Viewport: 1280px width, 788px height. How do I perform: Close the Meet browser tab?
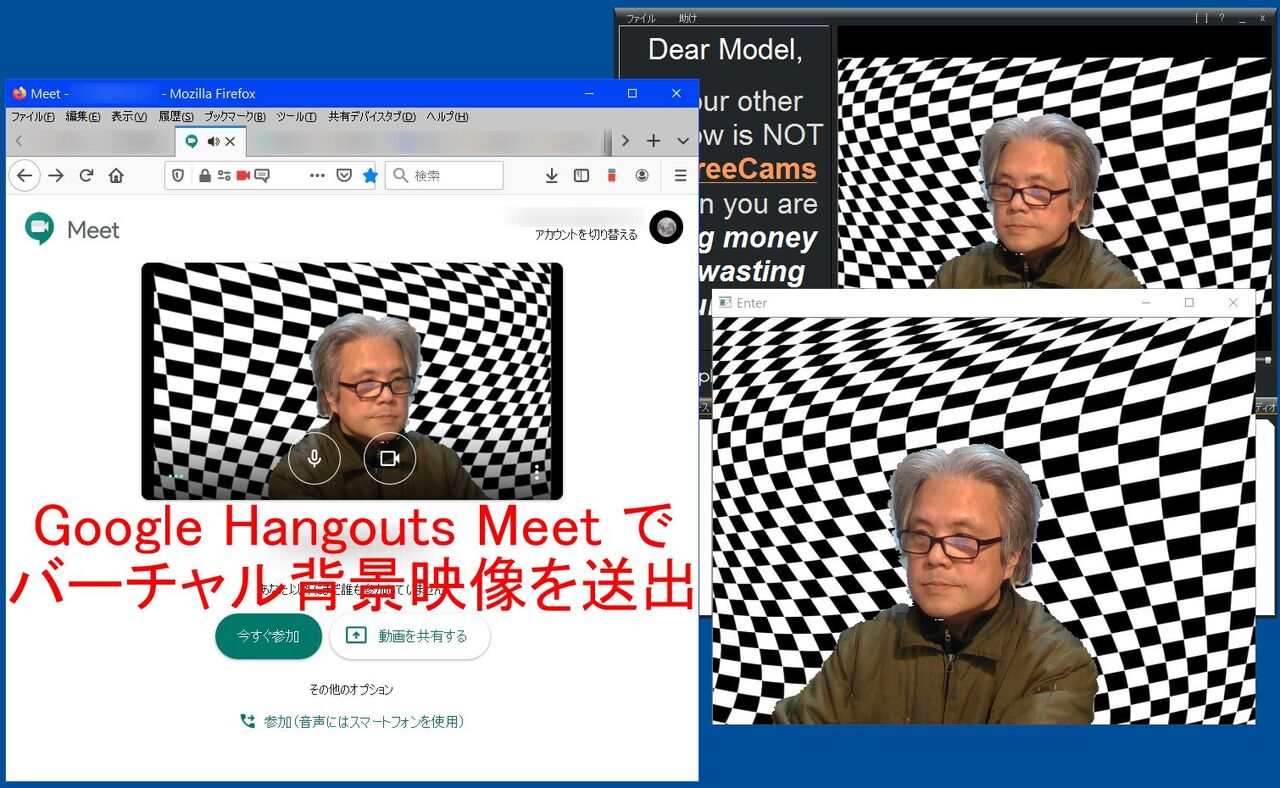[230, 142]
